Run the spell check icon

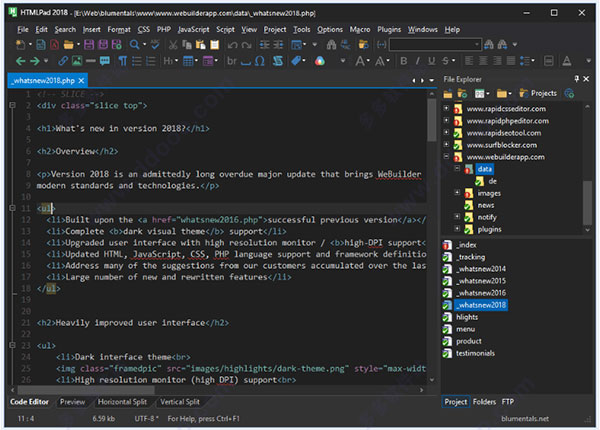155,45
